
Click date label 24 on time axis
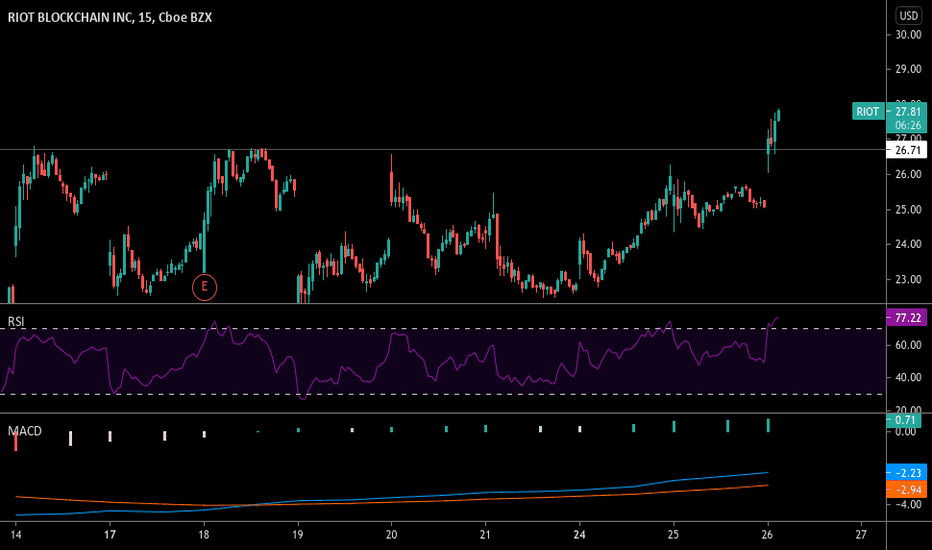tap(579, 535)
